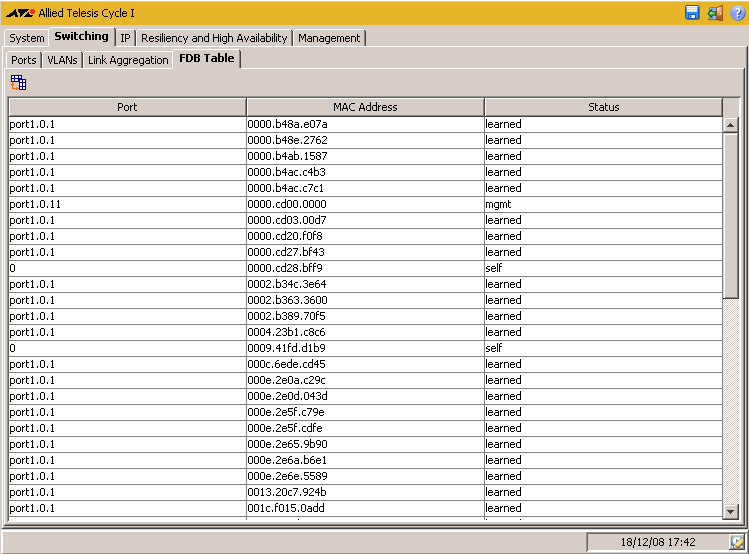Switch to Link Aggregation sub-tab
Image resolution: width=749 pixels, height=554 pixels.
pyautogui.click(x=128, y=60)
